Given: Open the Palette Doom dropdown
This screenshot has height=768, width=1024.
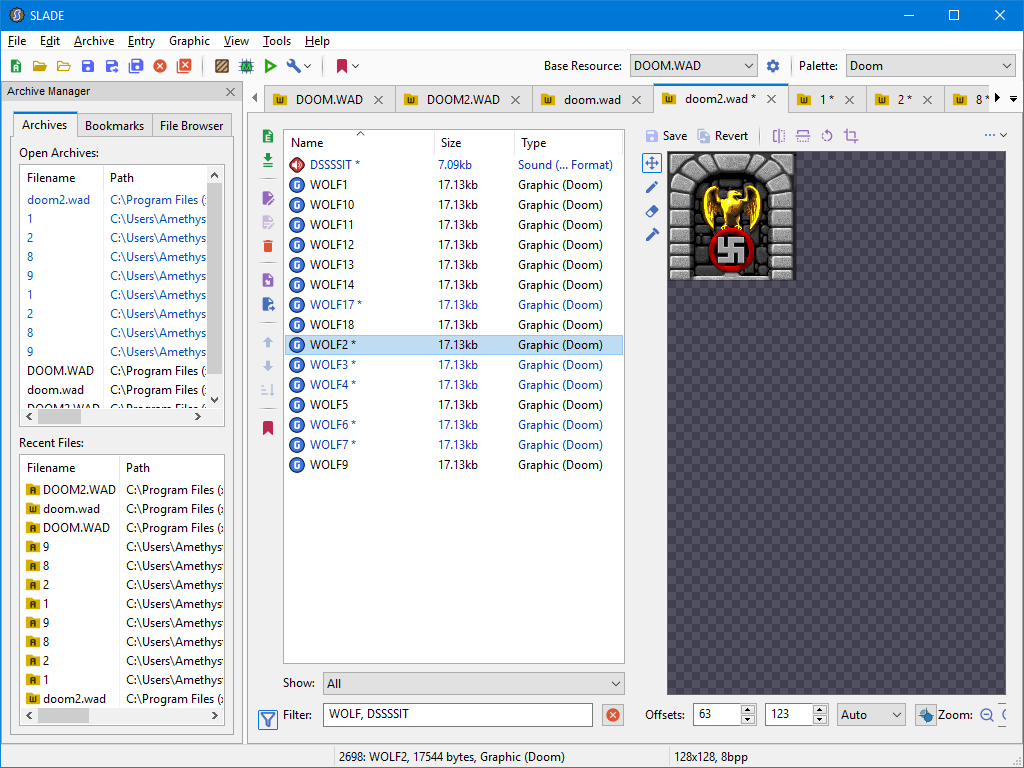Looking at the screenshot, I should pos(930,66).
